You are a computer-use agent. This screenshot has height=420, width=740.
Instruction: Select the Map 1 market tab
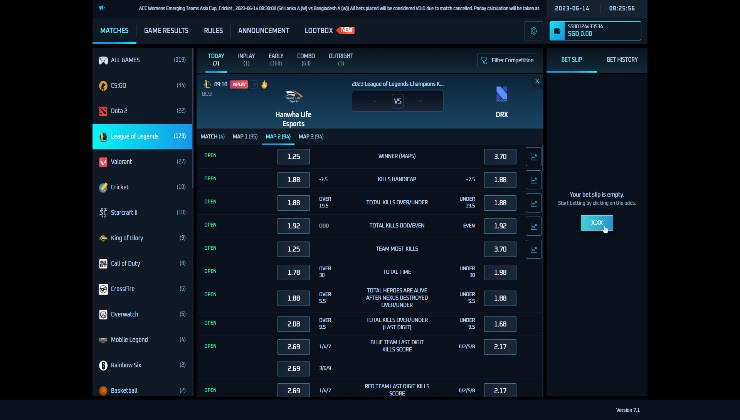(x=244, y=136)
